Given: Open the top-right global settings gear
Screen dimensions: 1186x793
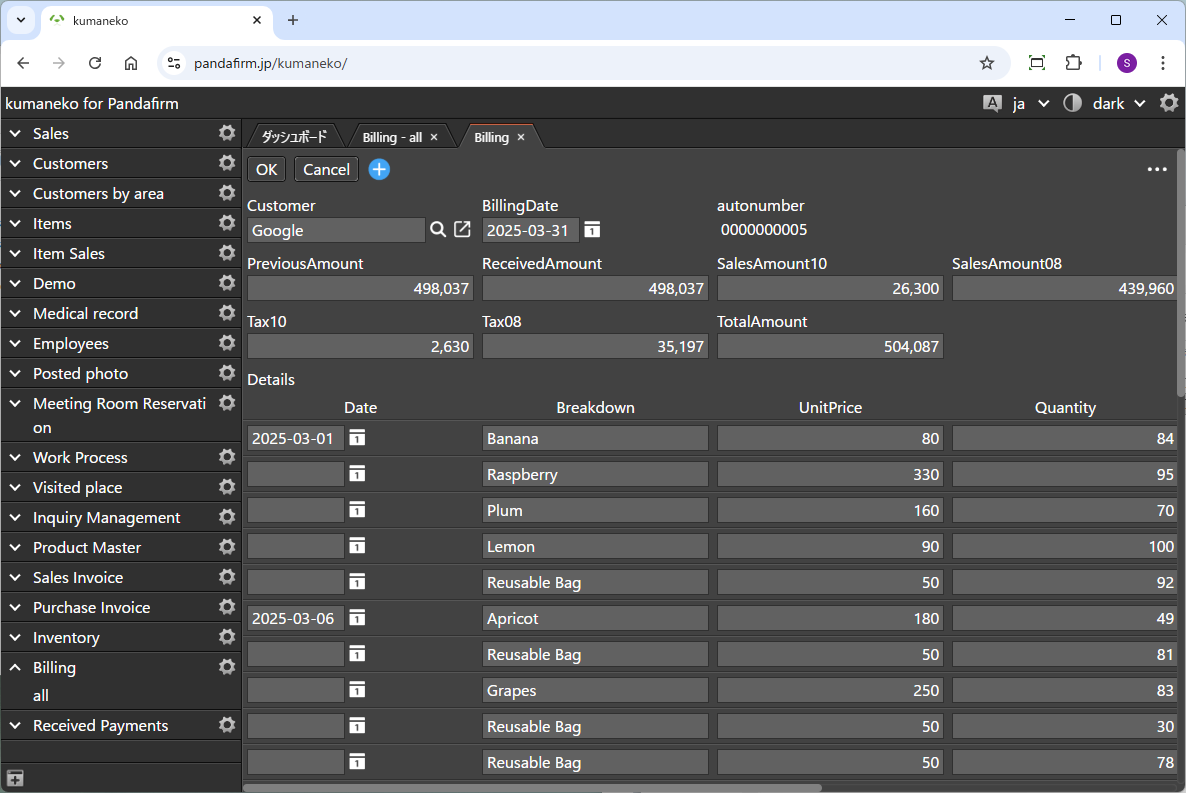Looking at the screenshot, I should tap(1168, 103).
